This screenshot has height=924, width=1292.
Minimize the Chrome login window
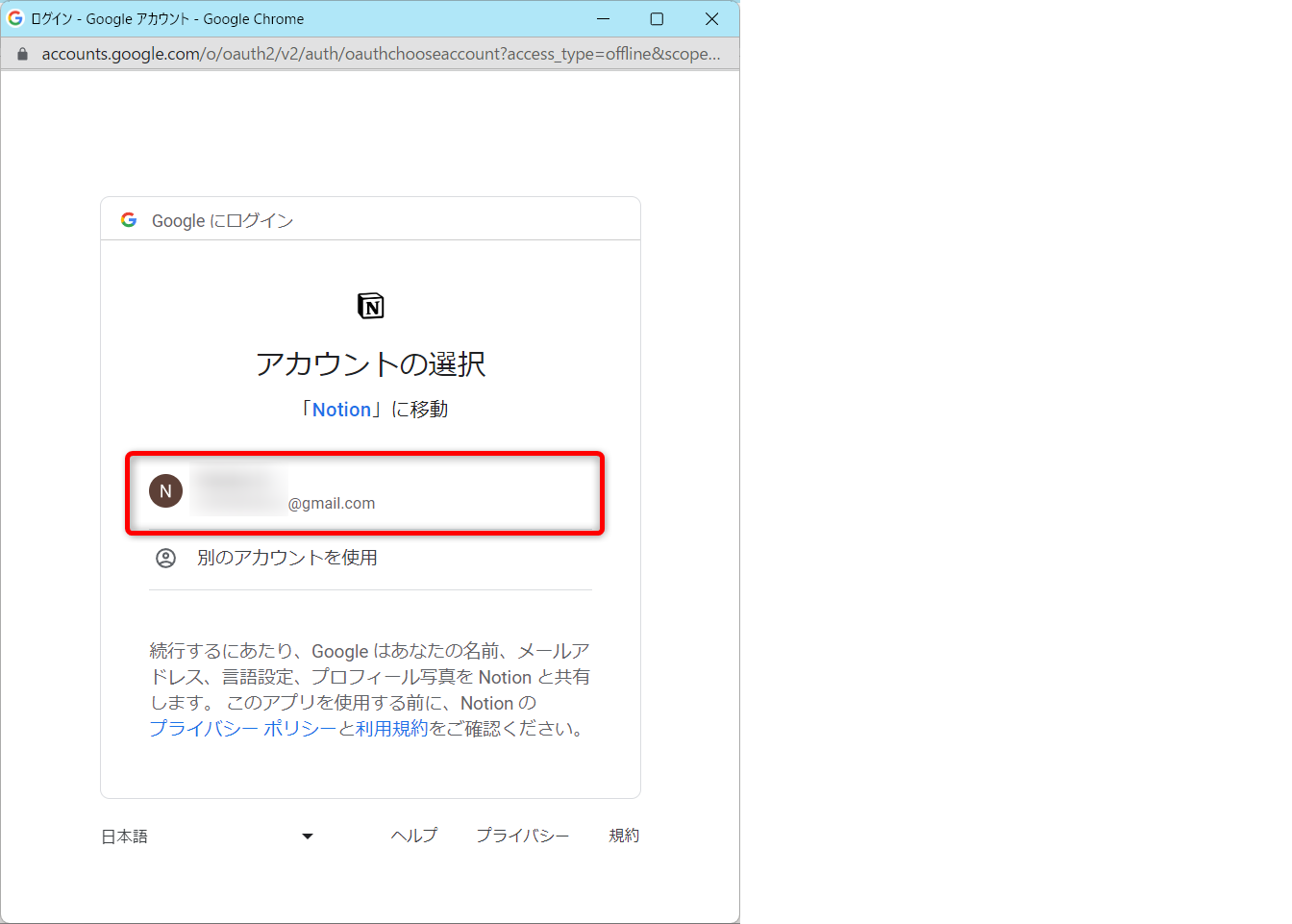click(603, 19)
